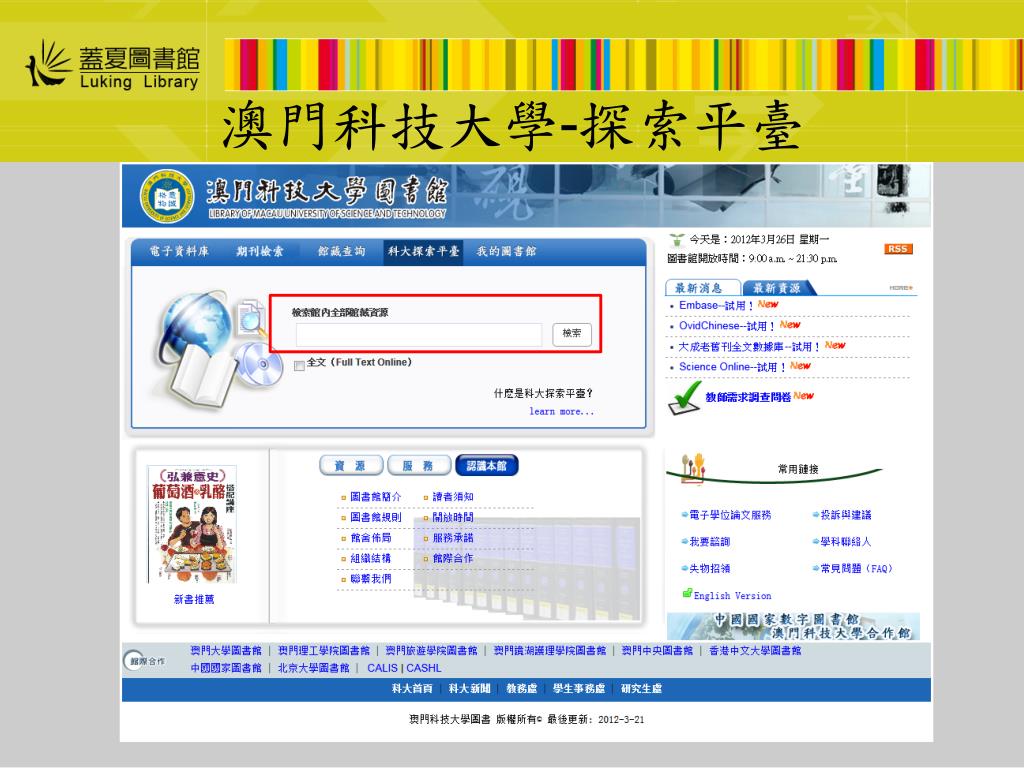Click the Luking Library logo
The image size is (1024, 768).
point(112,65)
